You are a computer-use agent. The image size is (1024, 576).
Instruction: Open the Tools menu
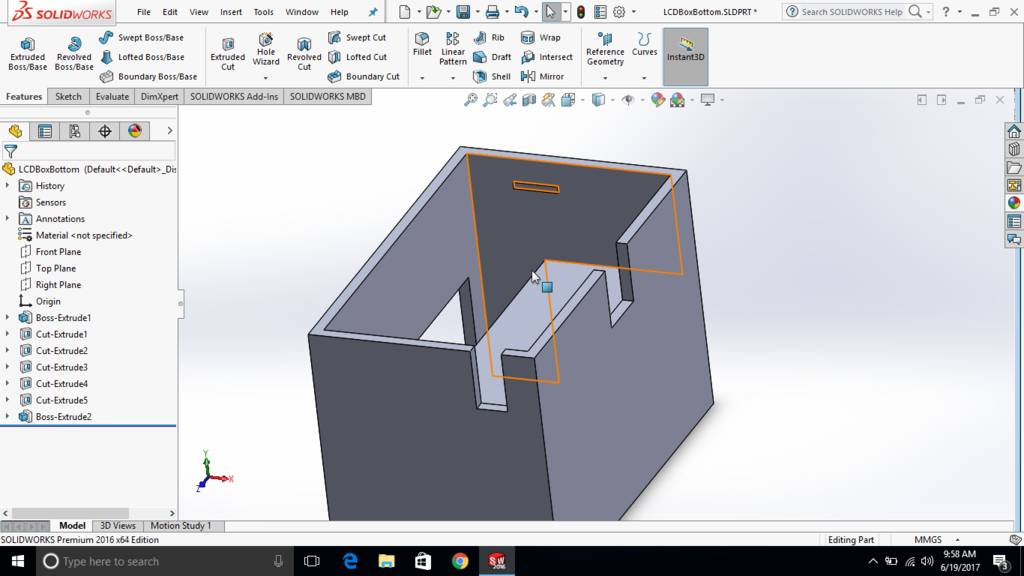click(263, 12)
